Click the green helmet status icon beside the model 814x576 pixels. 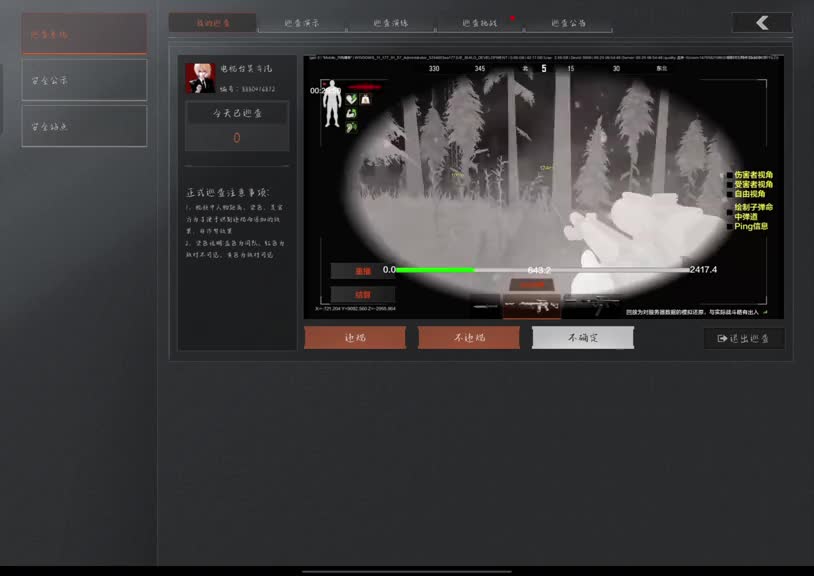tap(350, 98)
